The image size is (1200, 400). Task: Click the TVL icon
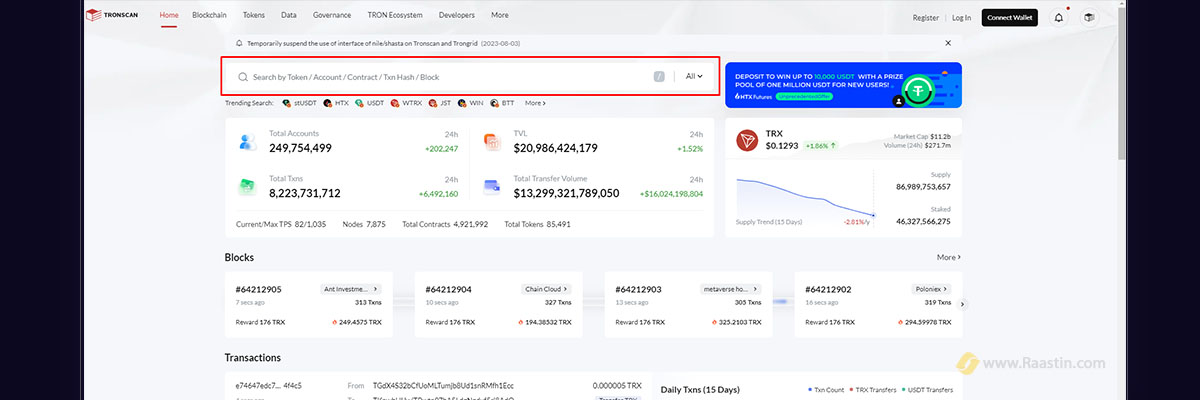point(492,142)
